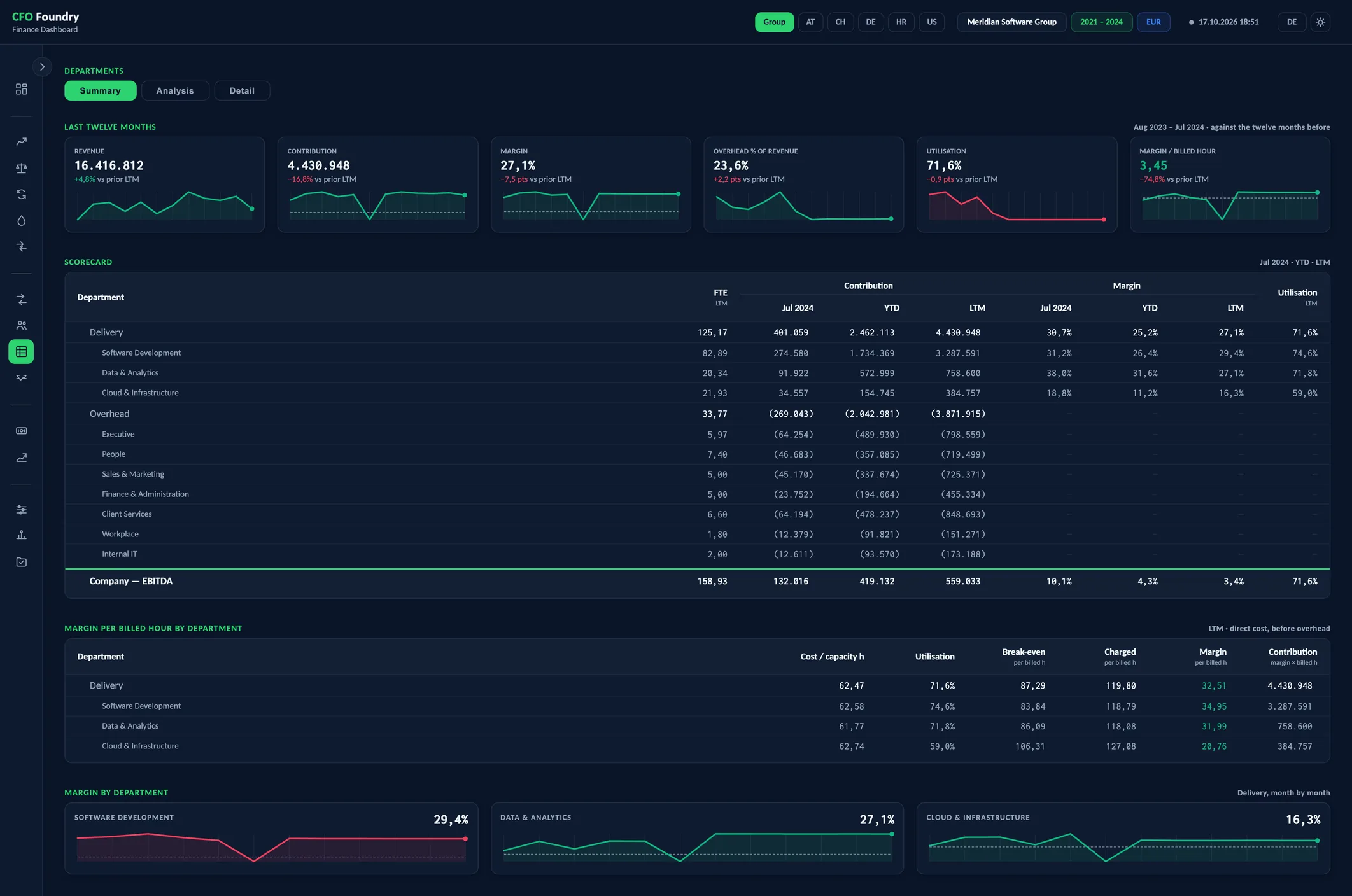Switch to the Analysis tab
The image size is (1352, 896).
pos(175,90)
